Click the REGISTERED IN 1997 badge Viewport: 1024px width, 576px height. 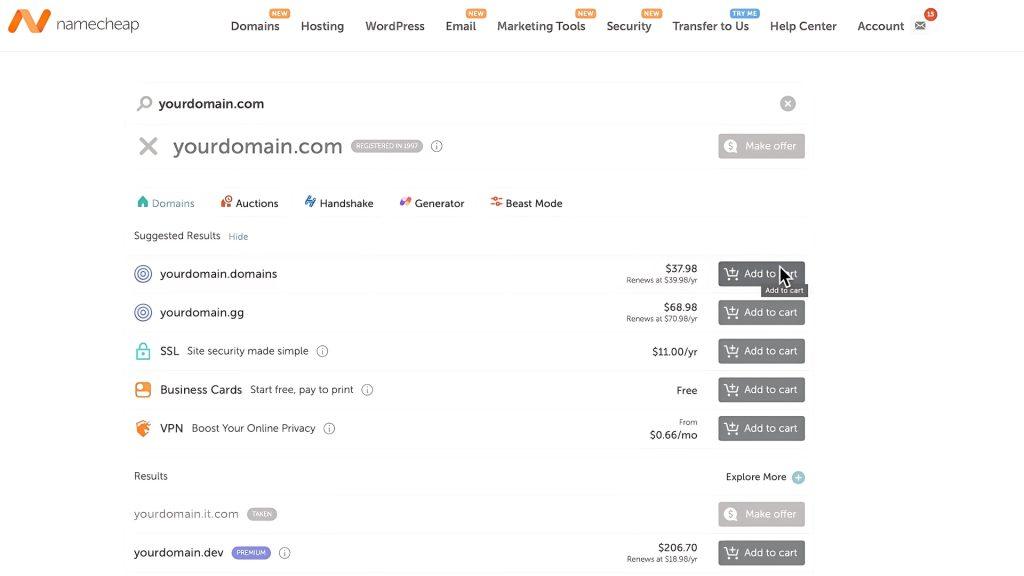(x=387, y=146)
